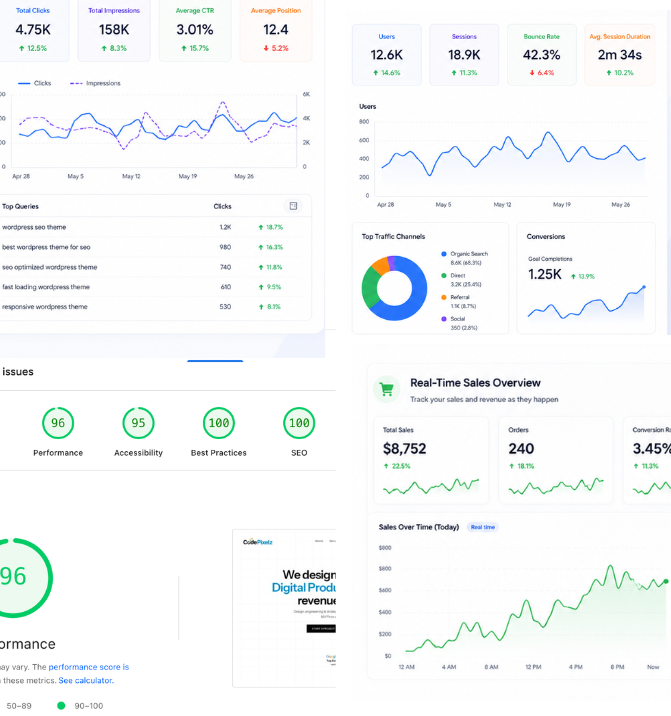
Task: Click the Users 12.6K card
Action: (386, 55)
